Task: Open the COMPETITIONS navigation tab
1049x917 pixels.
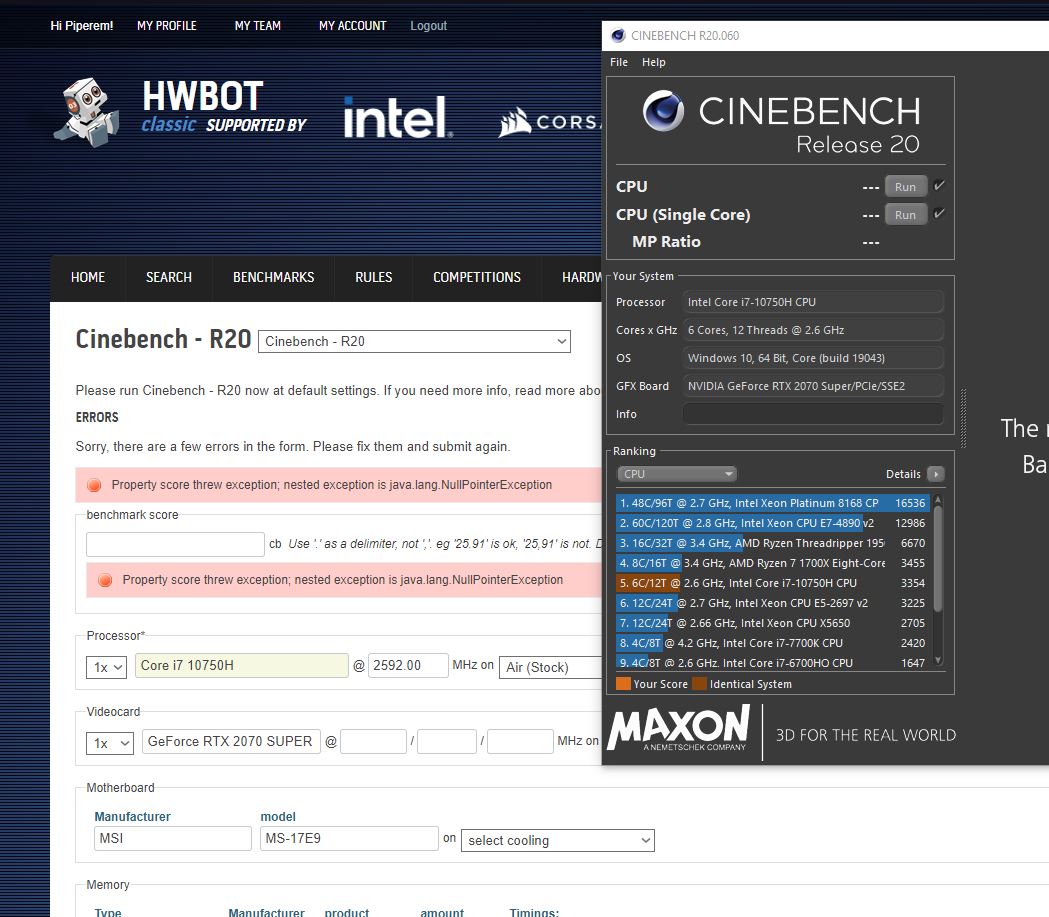Action: pyautogui.click(x=477, y=277)
